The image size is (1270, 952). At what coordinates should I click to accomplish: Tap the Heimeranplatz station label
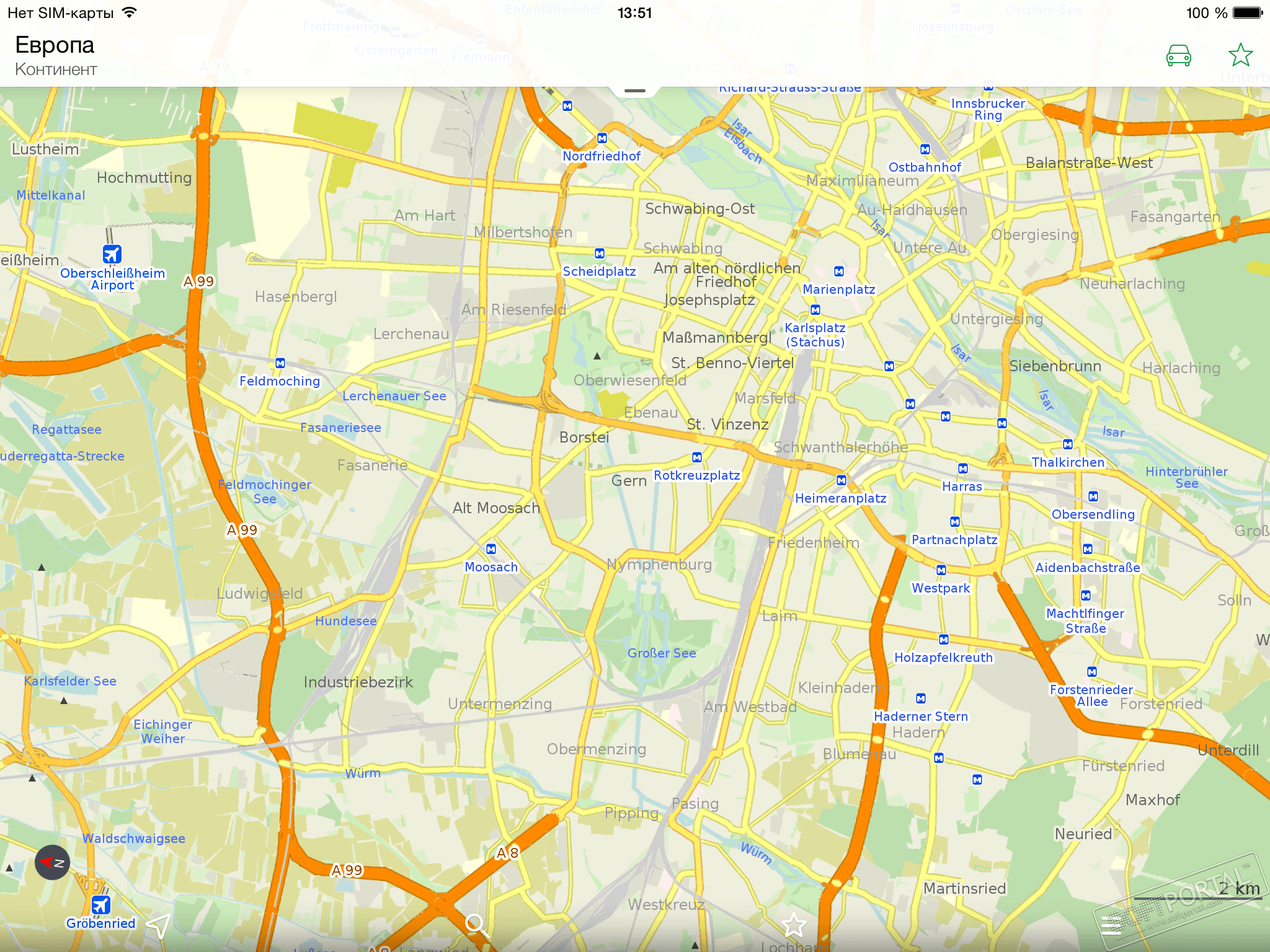tap(841, 498)
